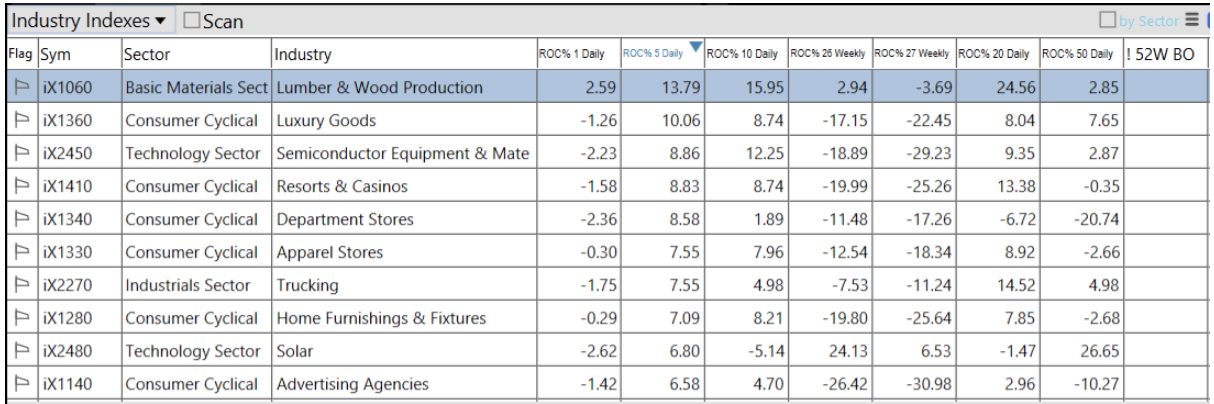Viewport: 1214px width, 404px height.
Task: Open the hamburger menu beside by Sector
Action: coord(1191,20)
